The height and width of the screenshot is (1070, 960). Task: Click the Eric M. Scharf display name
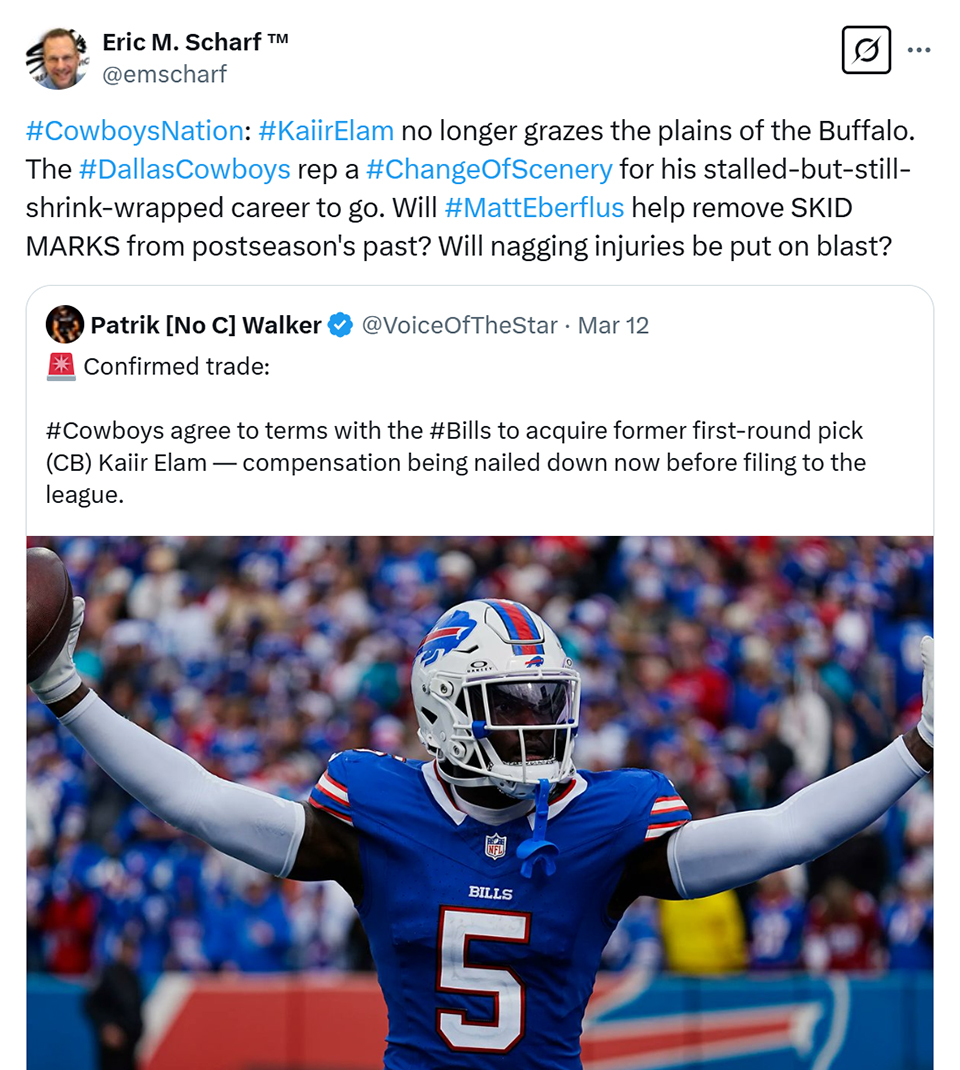click(x=195, y=42)
